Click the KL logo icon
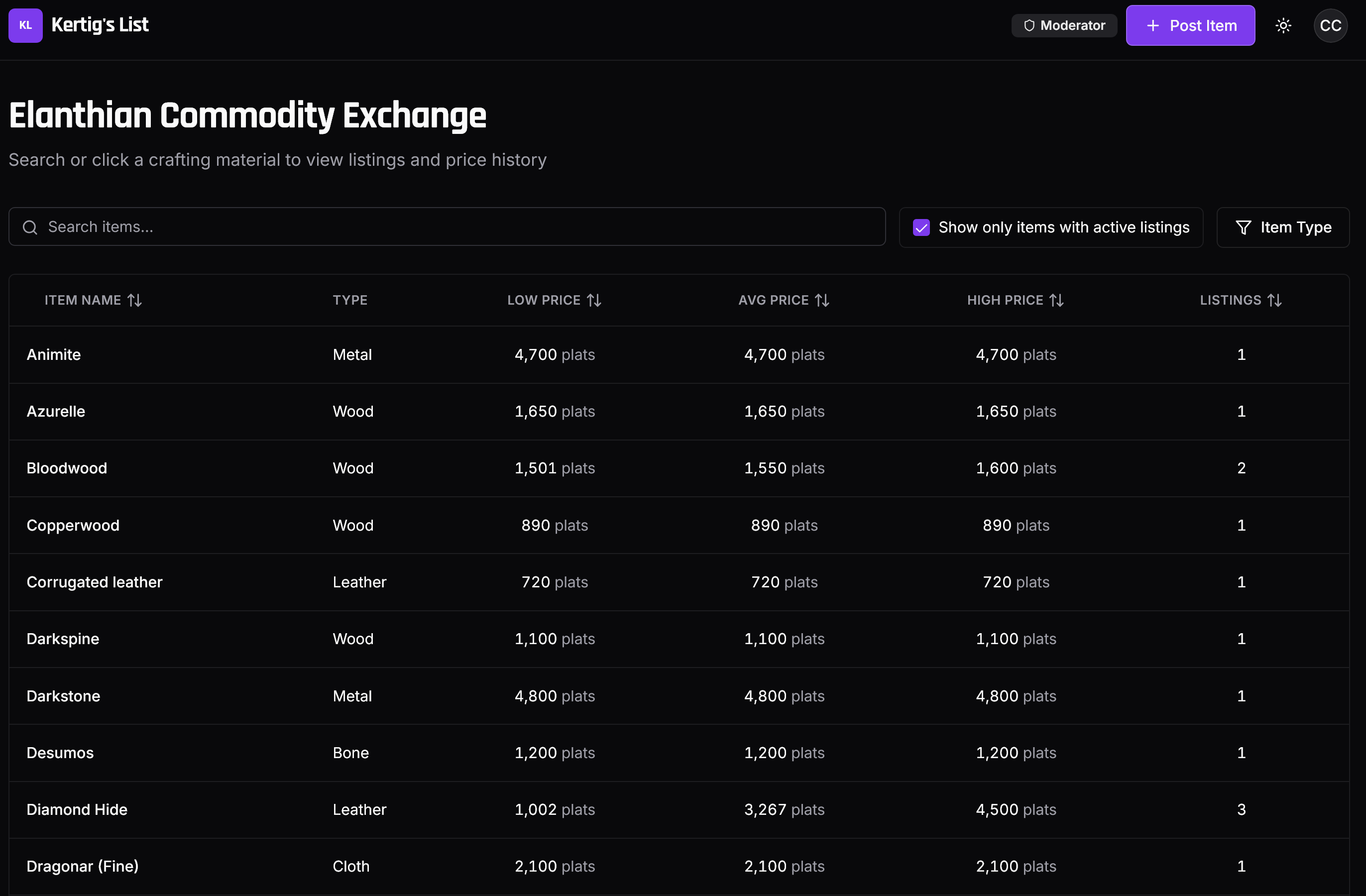The height and width of the screenshot is (896, 1366). click(x=25, y=25)
